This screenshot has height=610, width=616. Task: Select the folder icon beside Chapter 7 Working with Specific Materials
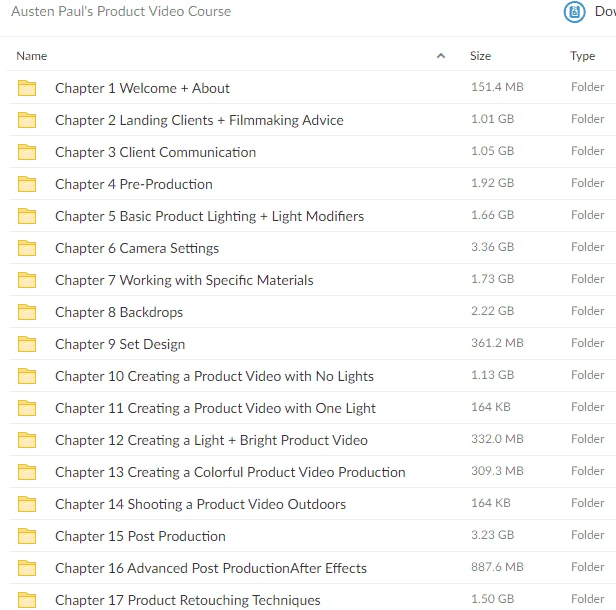pos(27,280)
